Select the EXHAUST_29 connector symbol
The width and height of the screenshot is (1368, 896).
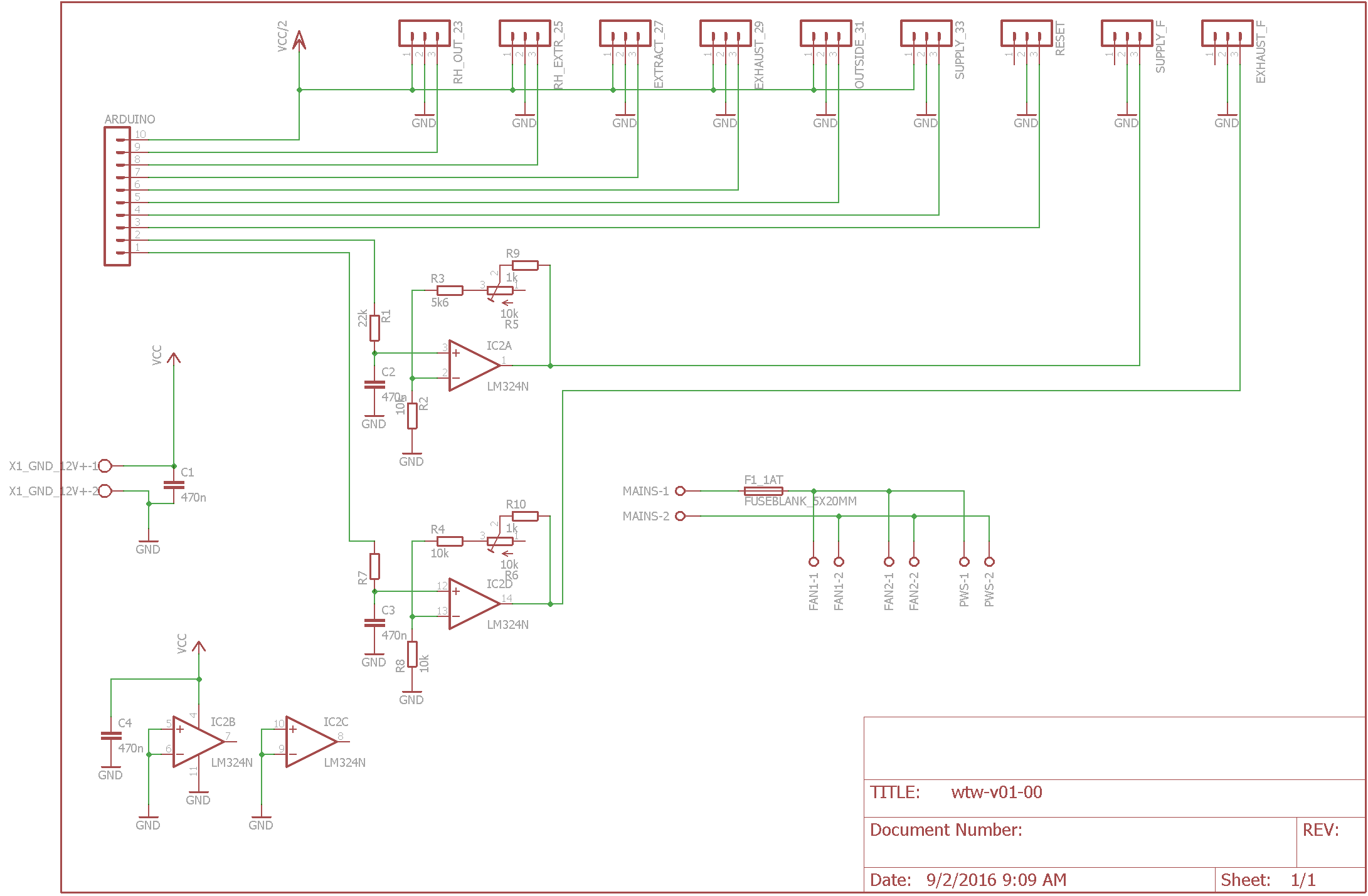tap(726, 34)
